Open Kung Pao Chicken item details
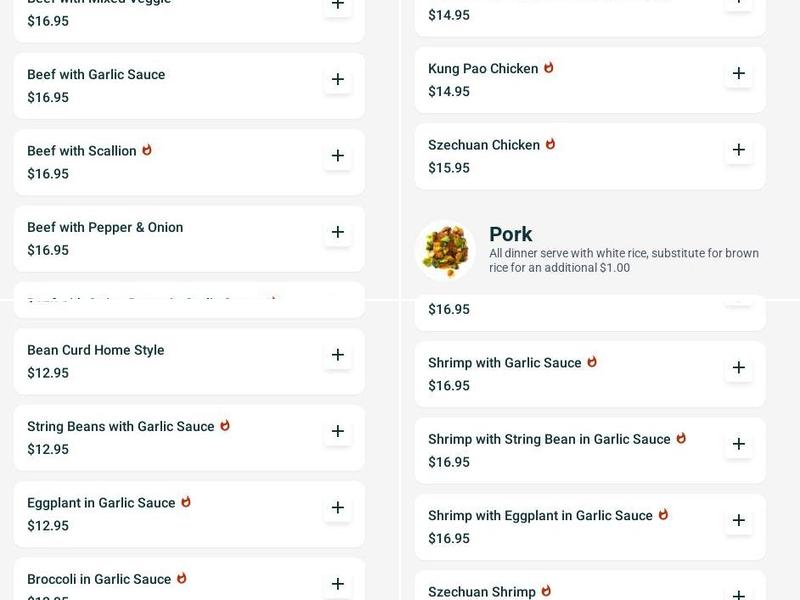Viewport: 800px width, 600px height. click(483, 69)
